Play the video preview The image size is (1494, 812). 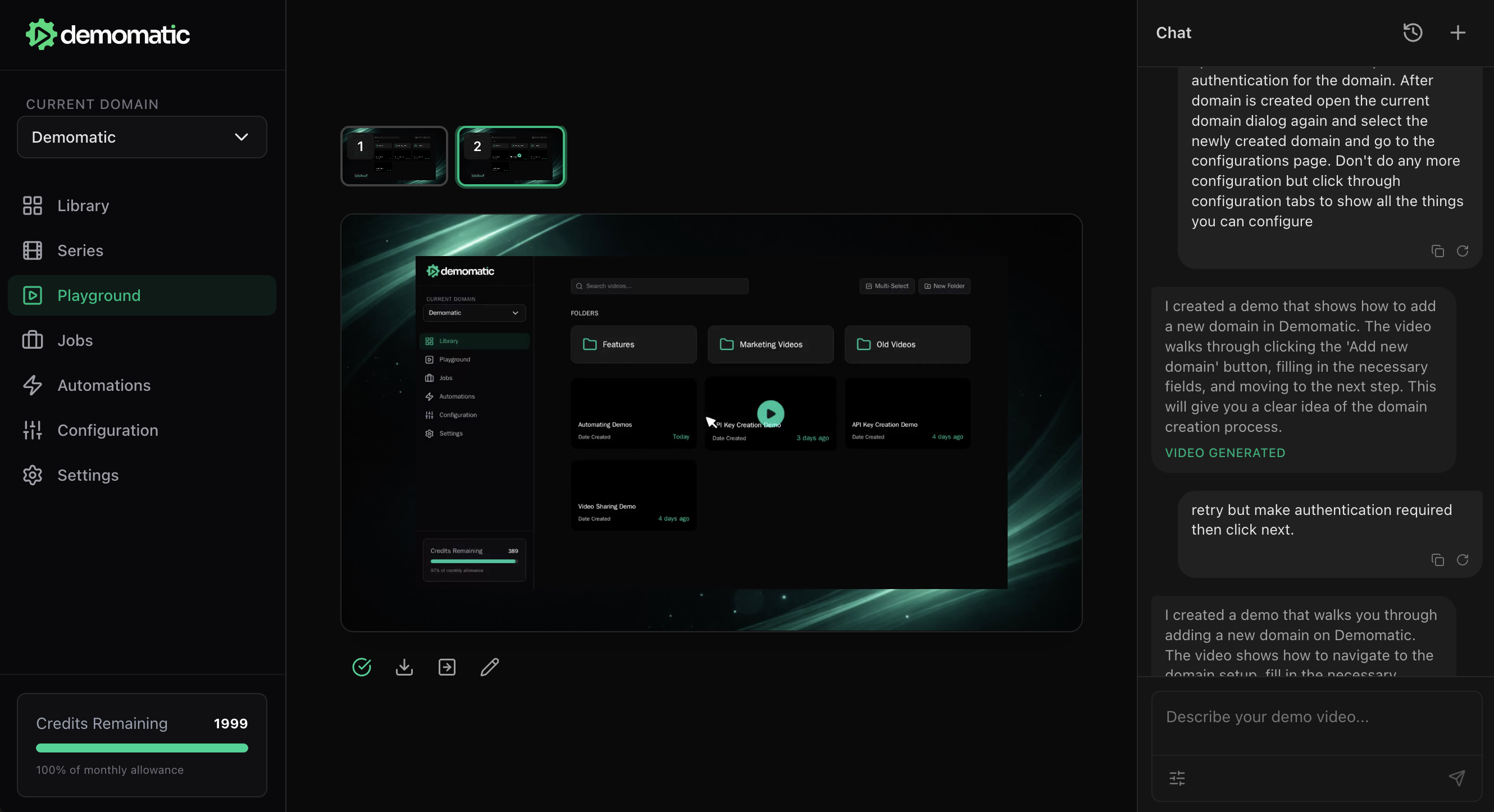tap(770, 413)
